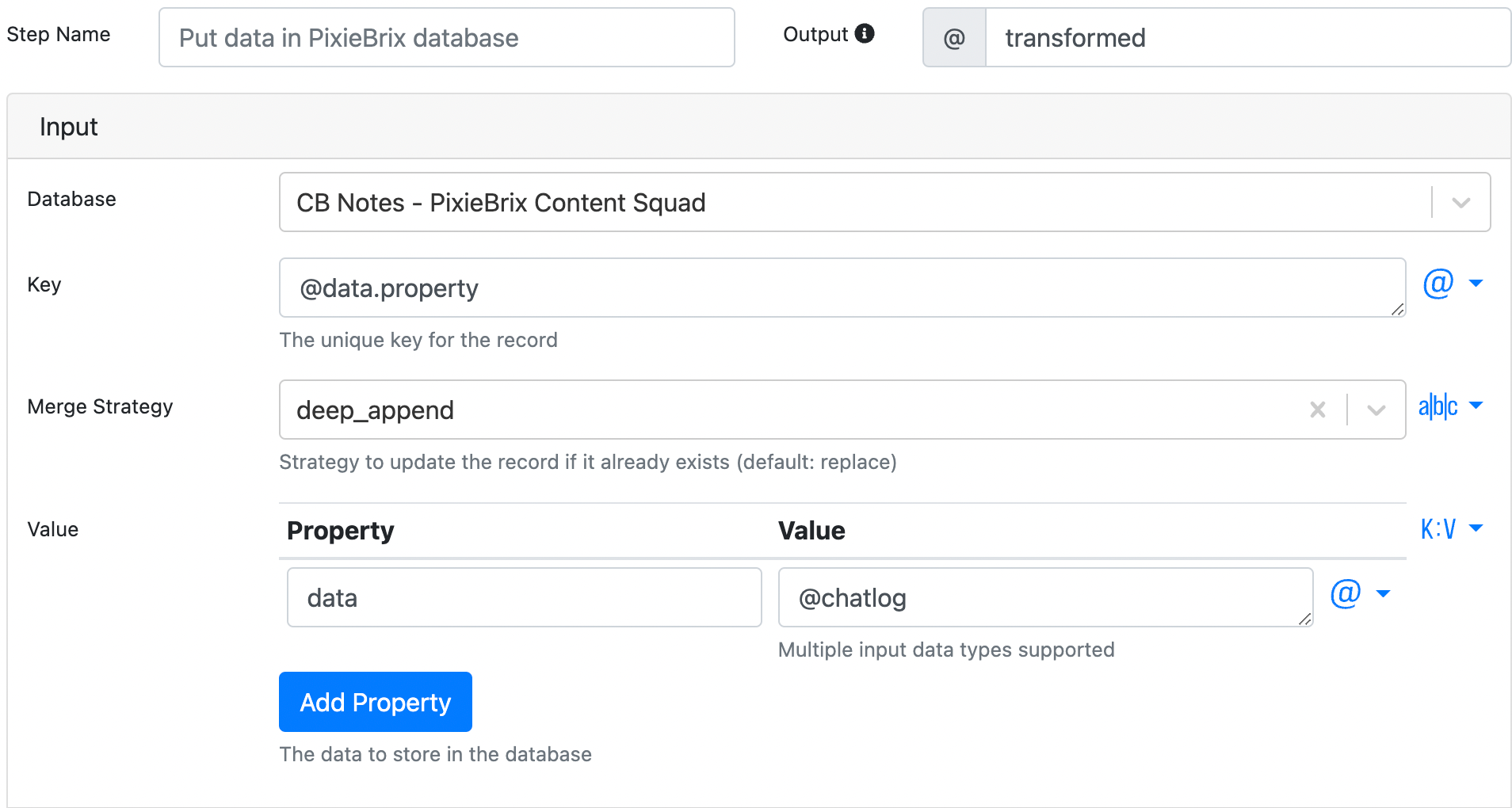
Task: Click 'Multiple input data types supported' text
Action: coord(946,650)
